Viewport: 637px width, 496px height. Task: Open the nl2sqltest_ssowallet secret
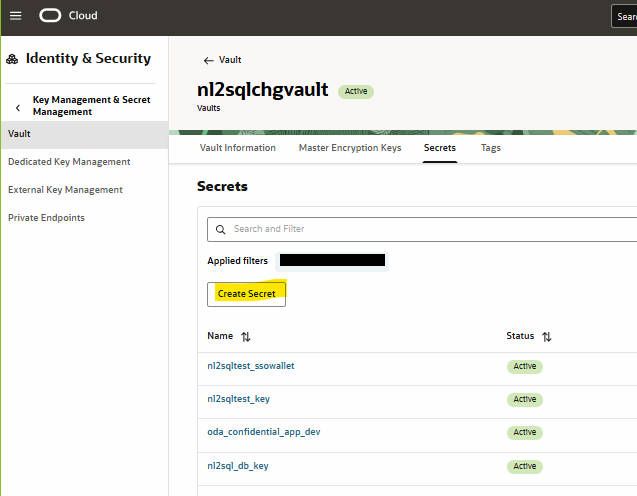click(251, 366)
